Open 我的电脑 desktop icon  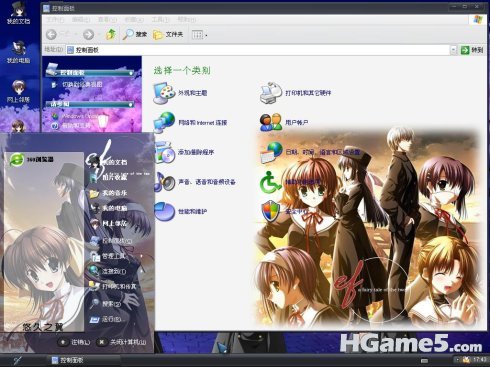[18, 53]
